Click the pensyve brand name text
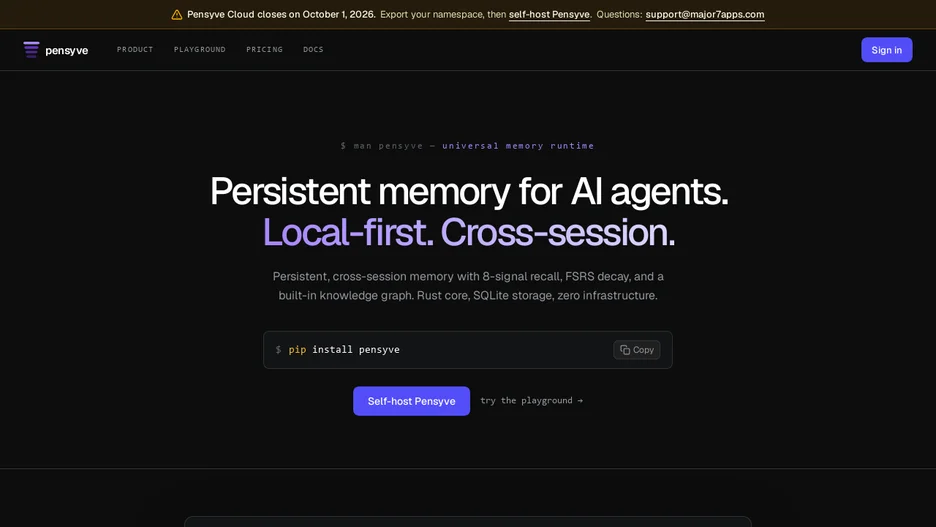 tap(67, 50)
